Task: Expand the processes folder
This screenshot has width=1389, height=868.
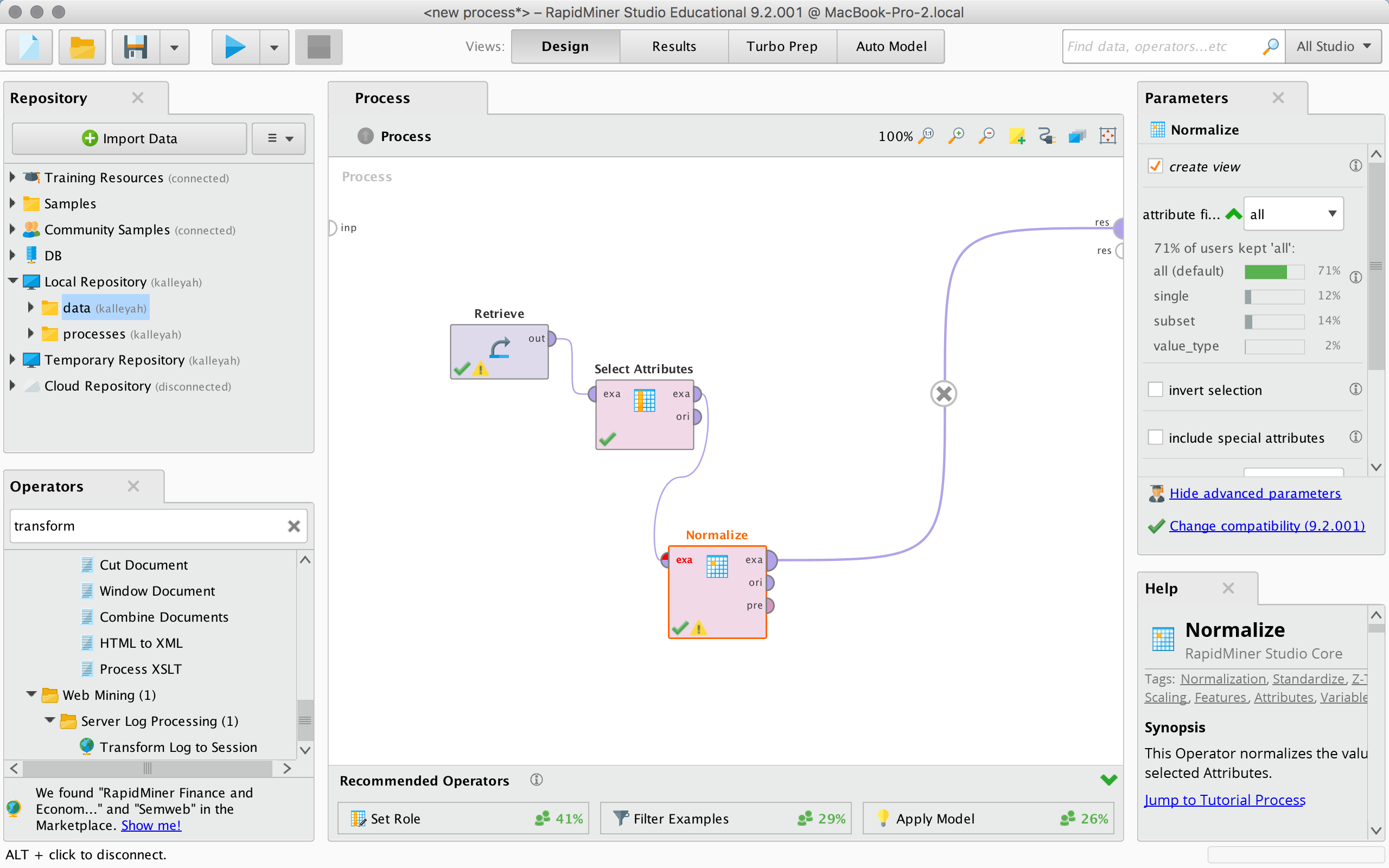Action: click(31, 333)
